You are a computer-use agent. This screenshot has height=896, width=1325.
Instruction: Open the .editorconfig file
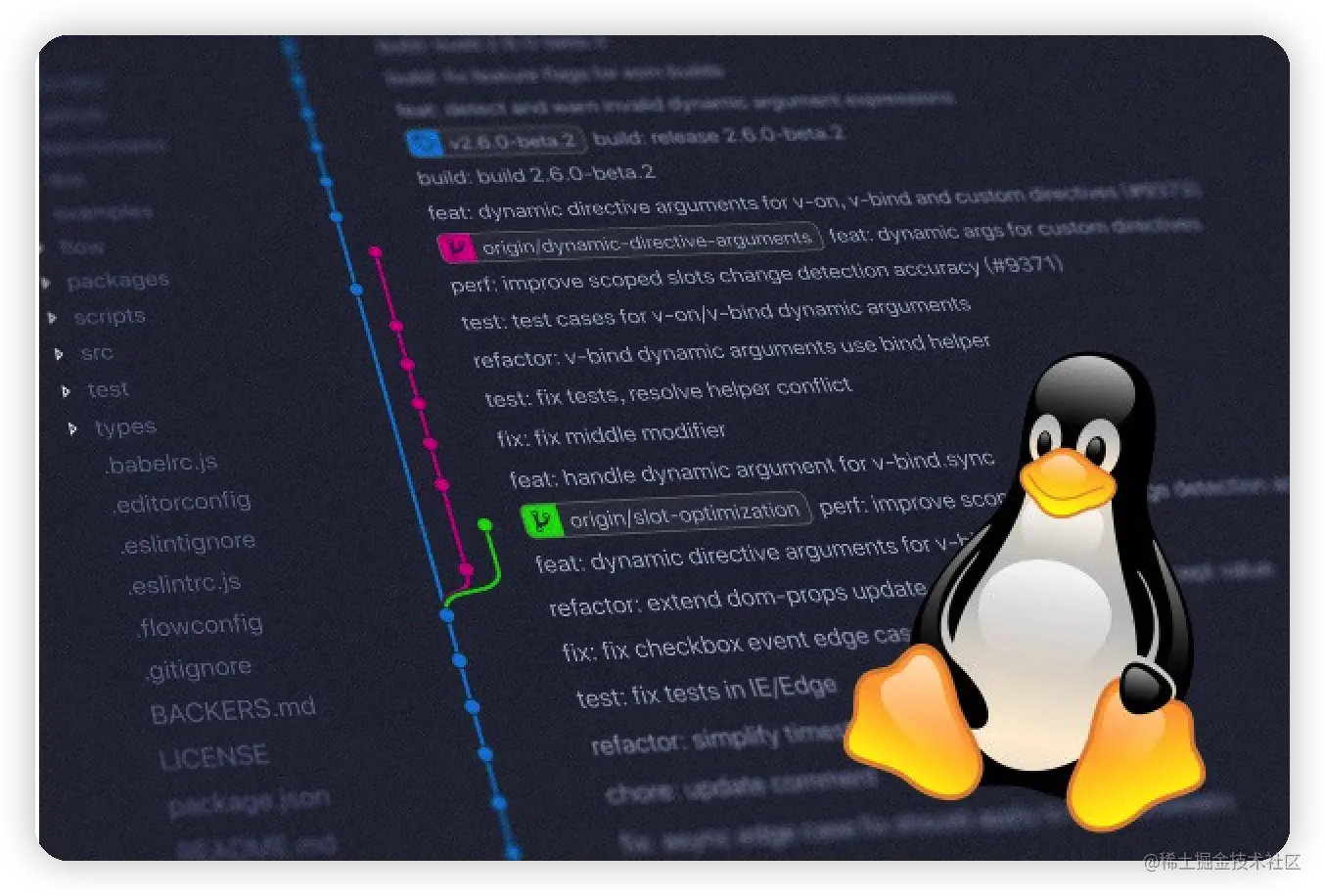[x=182, y=502]
